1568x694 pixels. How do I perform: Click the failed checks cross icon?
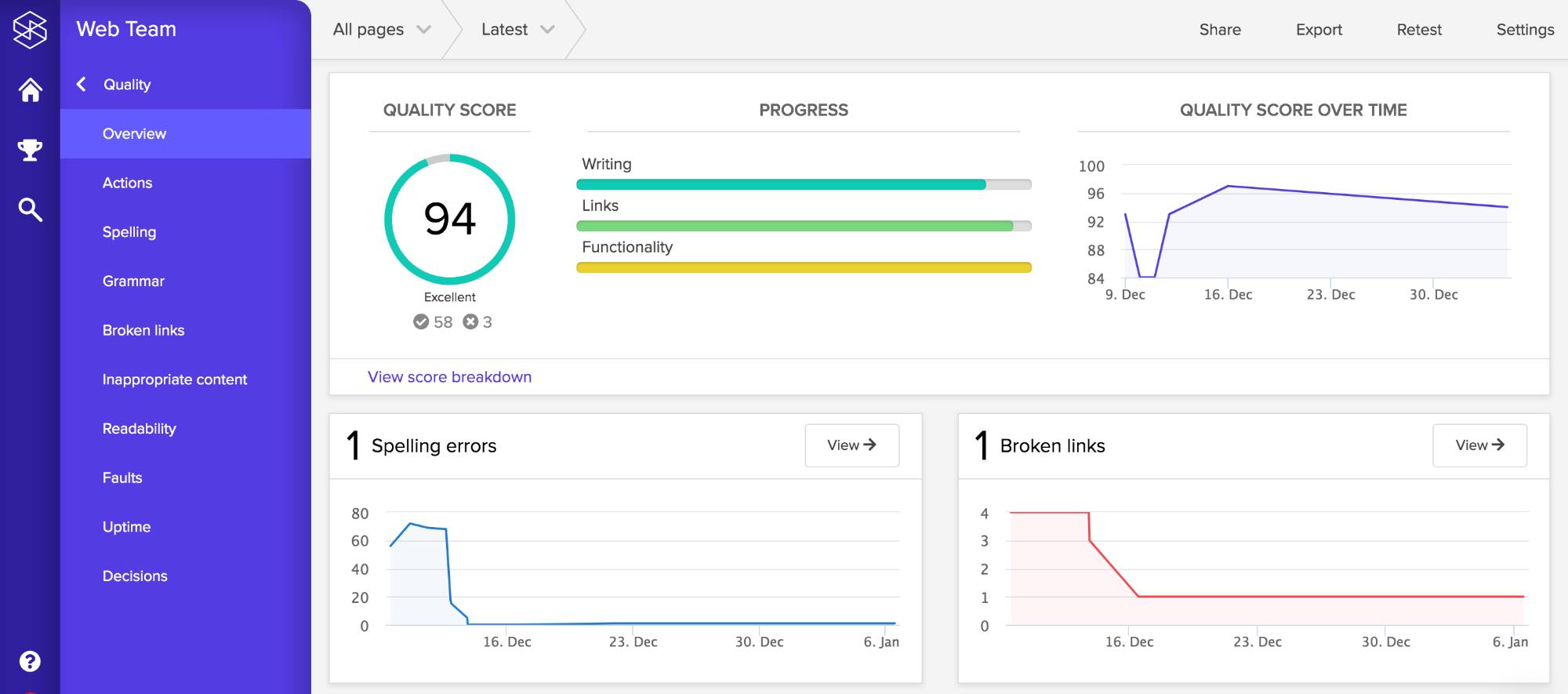click(x=470, y=322)
